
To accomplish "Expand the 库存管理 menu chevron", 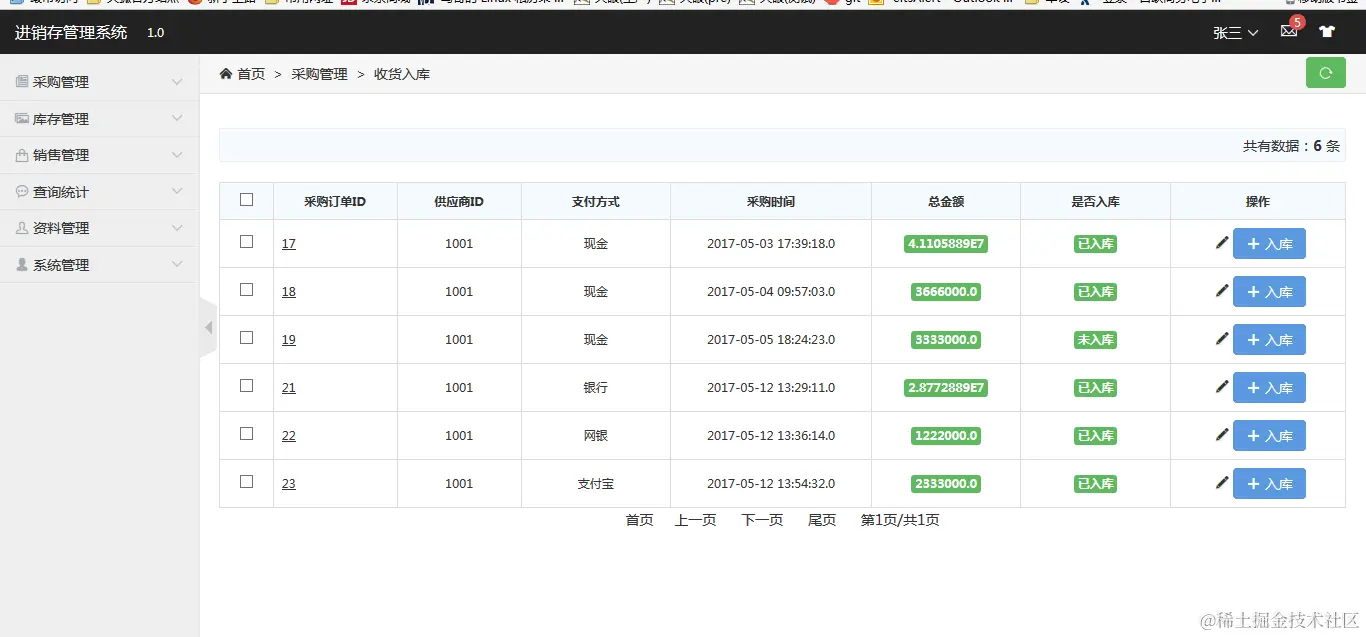I will tap(177, 118).
